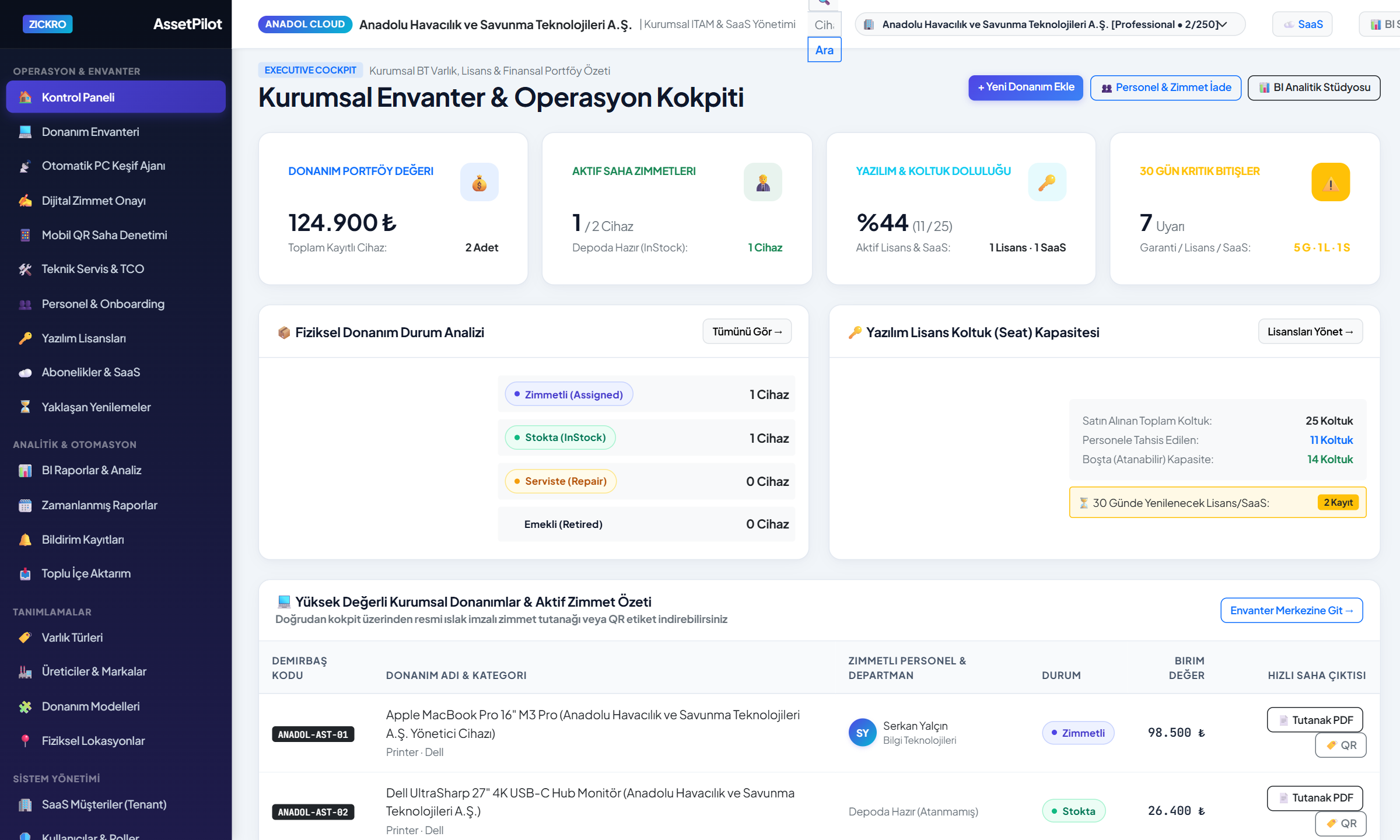Click Envanter Merkezine Git button
1400x840 pixels.
point(1291,610)
